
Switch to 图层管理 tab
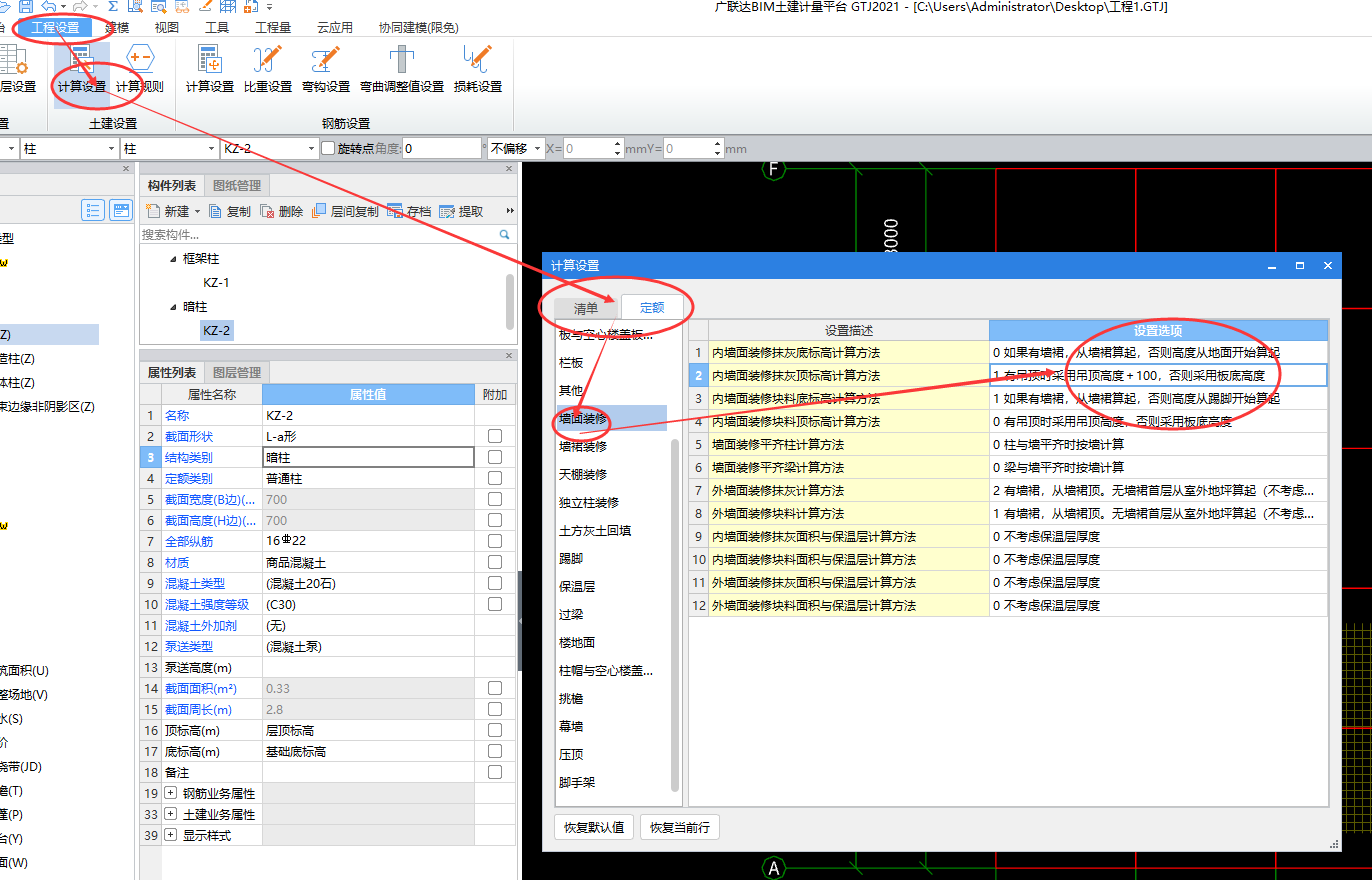[237, 372]
